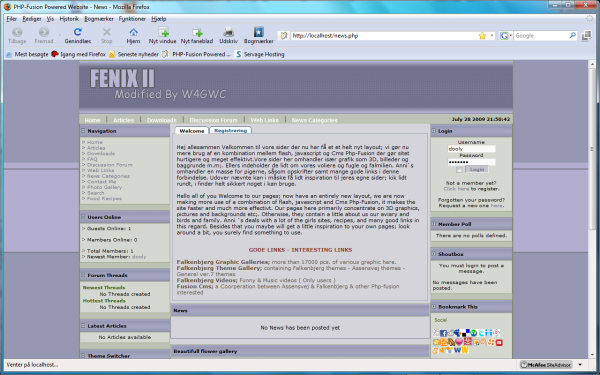Print page with Udskriv icon
This screenshot has width=600, height=375.
(x=228, y=36)
